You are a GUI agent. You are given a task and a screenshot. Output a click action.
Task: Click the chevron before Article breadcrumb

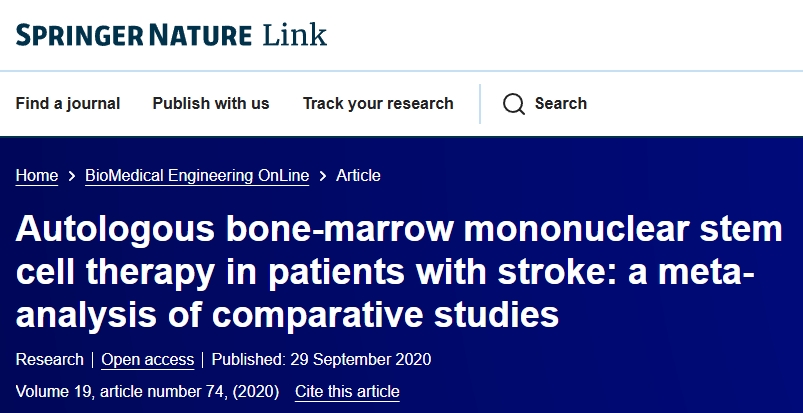[322, 176]
